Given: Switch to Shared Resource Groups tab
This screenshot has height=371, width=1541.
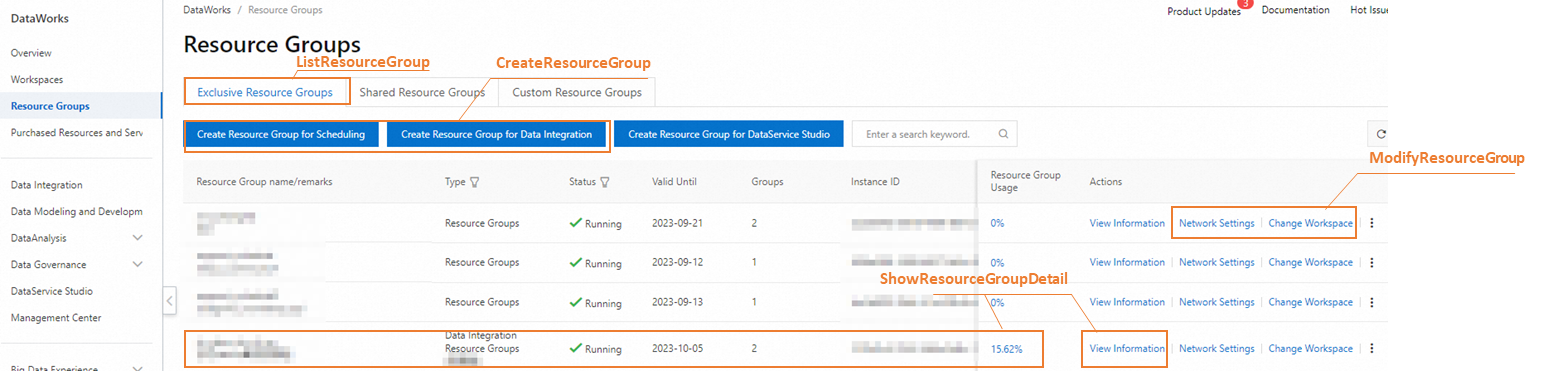Looking at the screenshot, I should [422, 93].
